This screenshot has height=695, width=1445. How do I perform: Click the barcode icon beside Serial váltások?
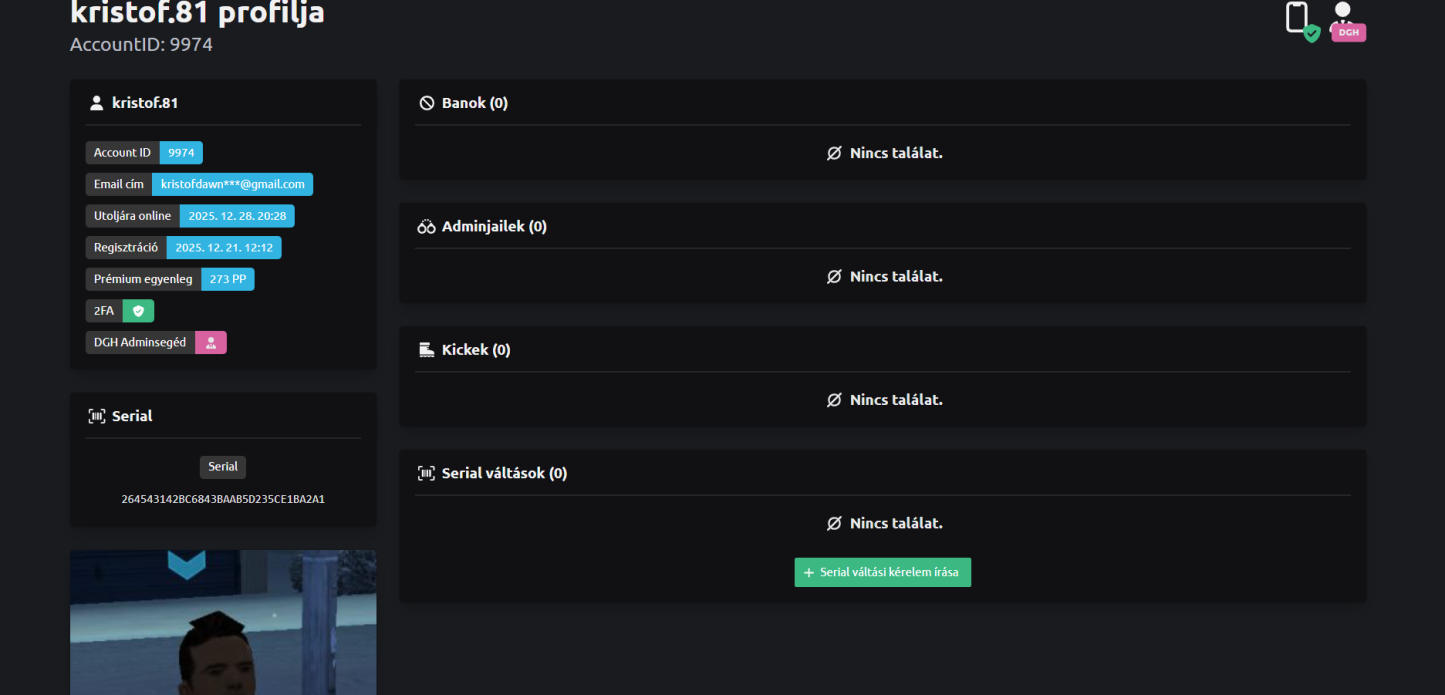426,473
